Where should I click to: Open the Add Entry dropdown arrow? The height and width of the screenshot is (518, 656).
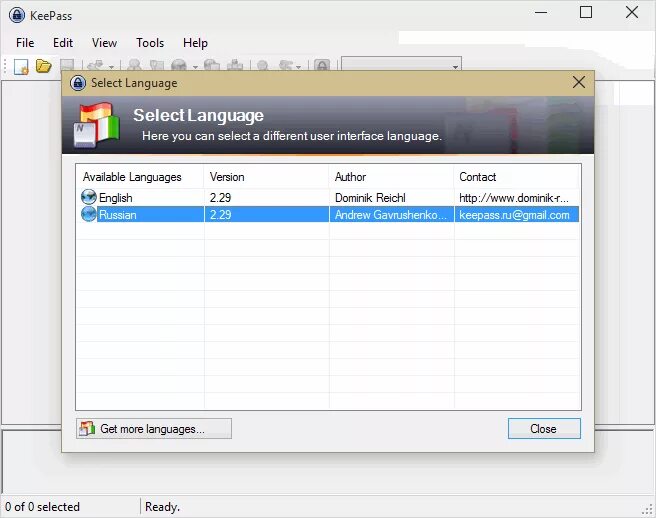[x=111, y=67]
